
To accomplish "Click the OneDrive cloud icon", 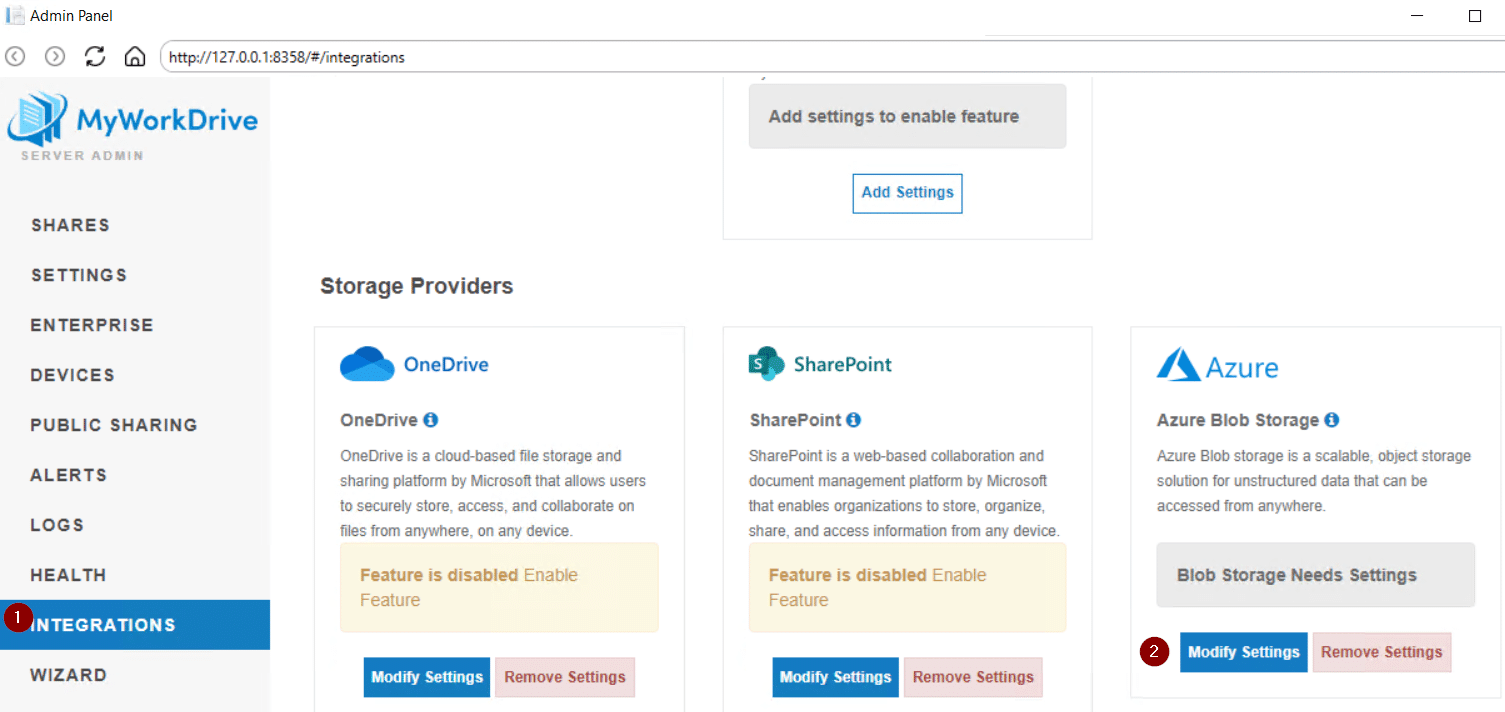I will (367, 364).
